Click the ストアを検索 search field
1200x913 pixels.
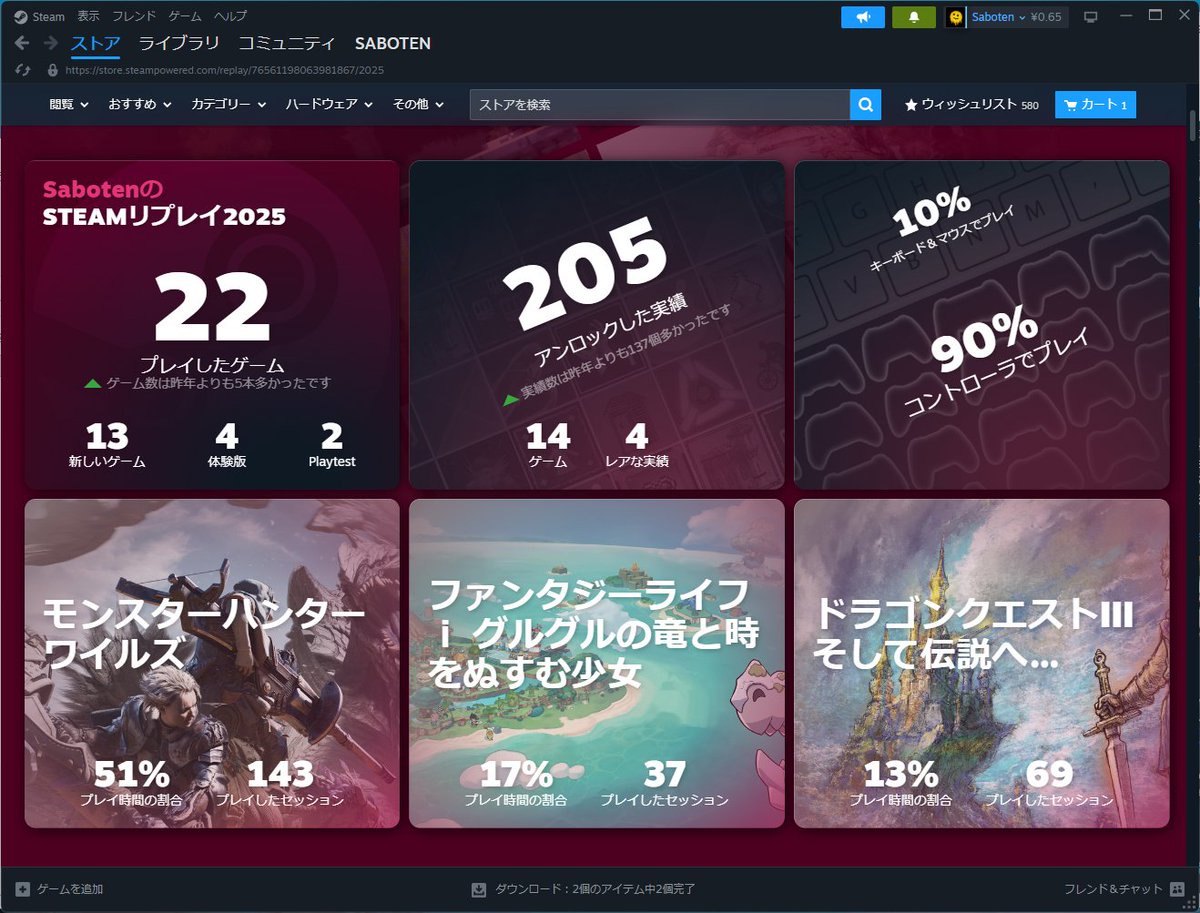660,104
